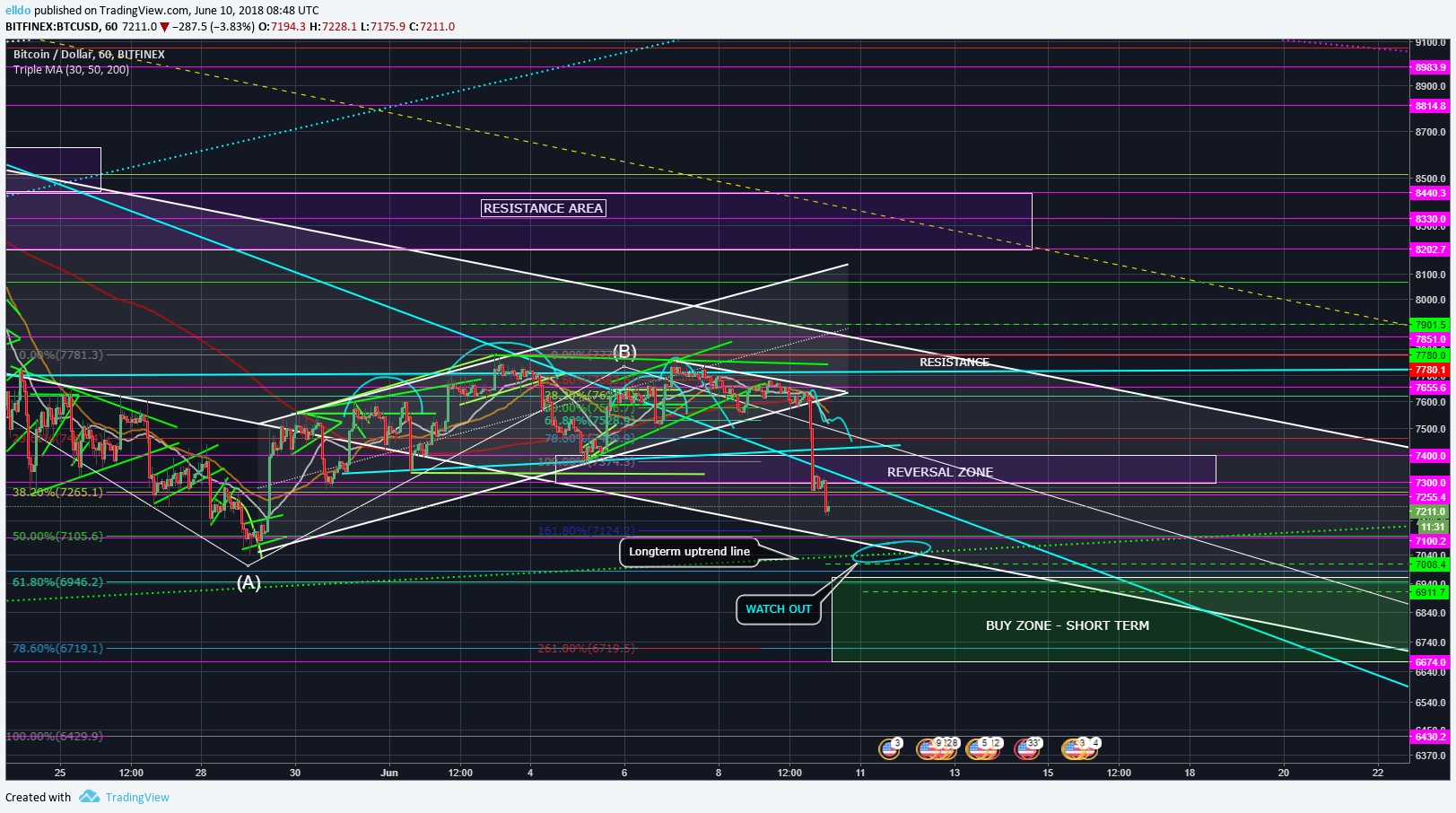
Task: Select the RESISTANCE label near 7780
Action: click(x=954, y=362)
